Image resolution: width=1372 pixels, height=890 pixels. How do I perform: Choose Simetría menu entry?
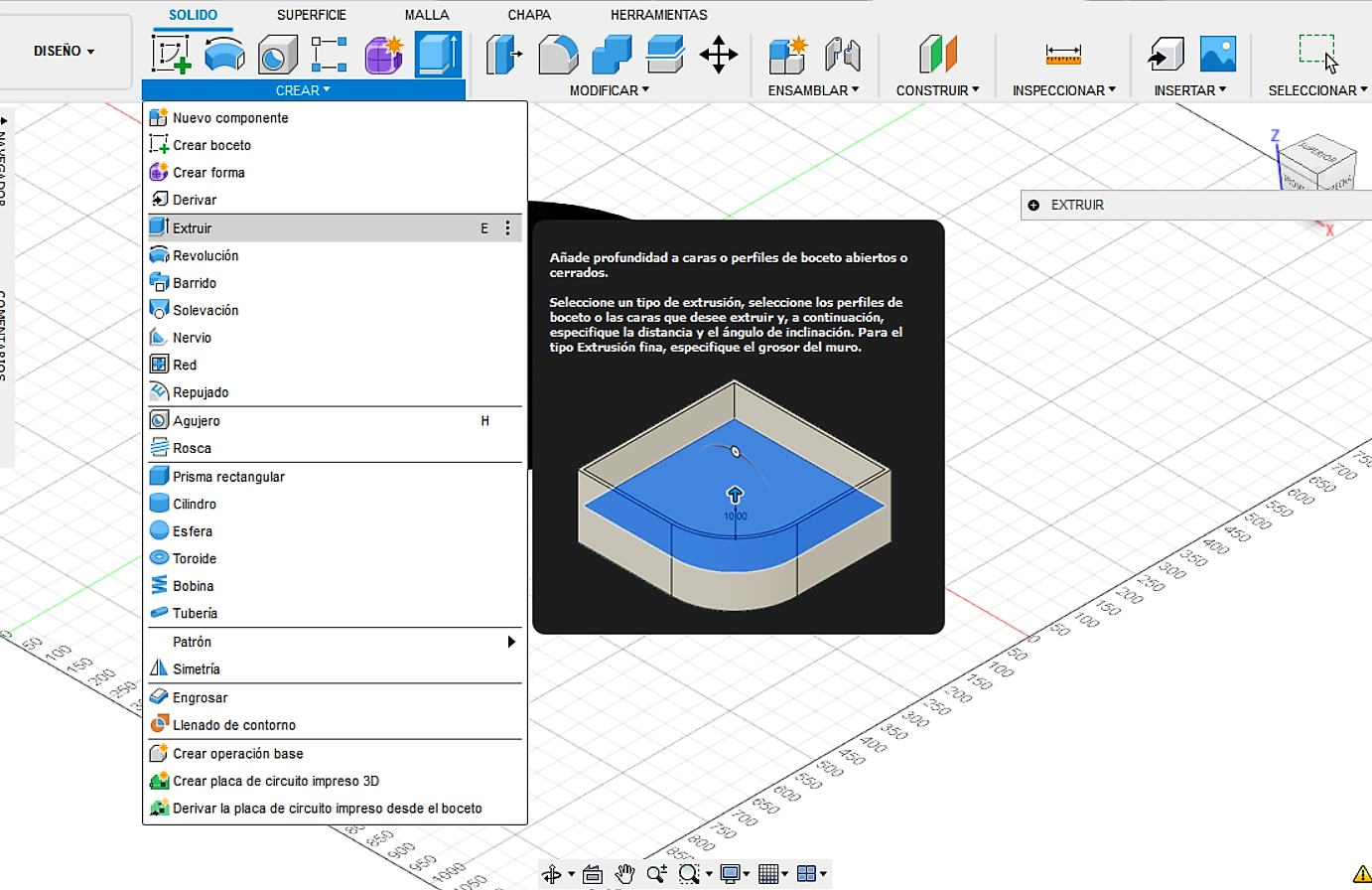click(x=335, y=669)
